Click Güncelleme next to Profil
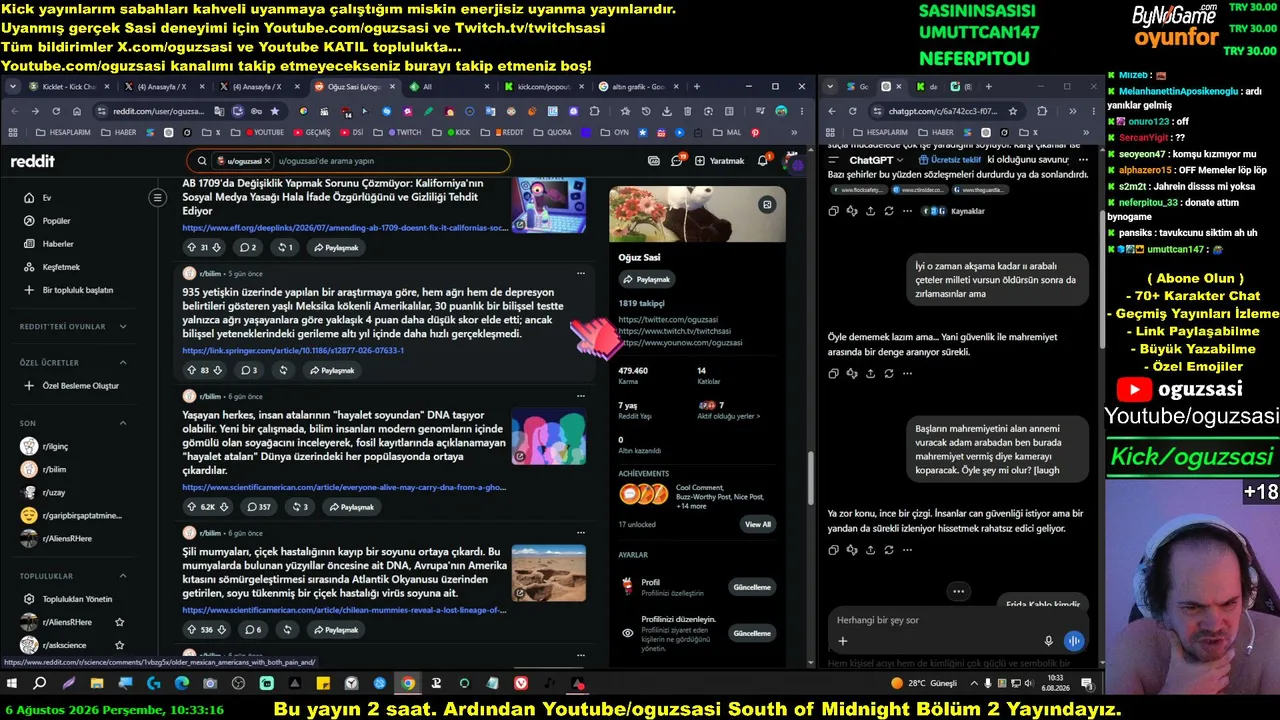Viewport: 1280px width, 720px height. [x=752, y=587]
